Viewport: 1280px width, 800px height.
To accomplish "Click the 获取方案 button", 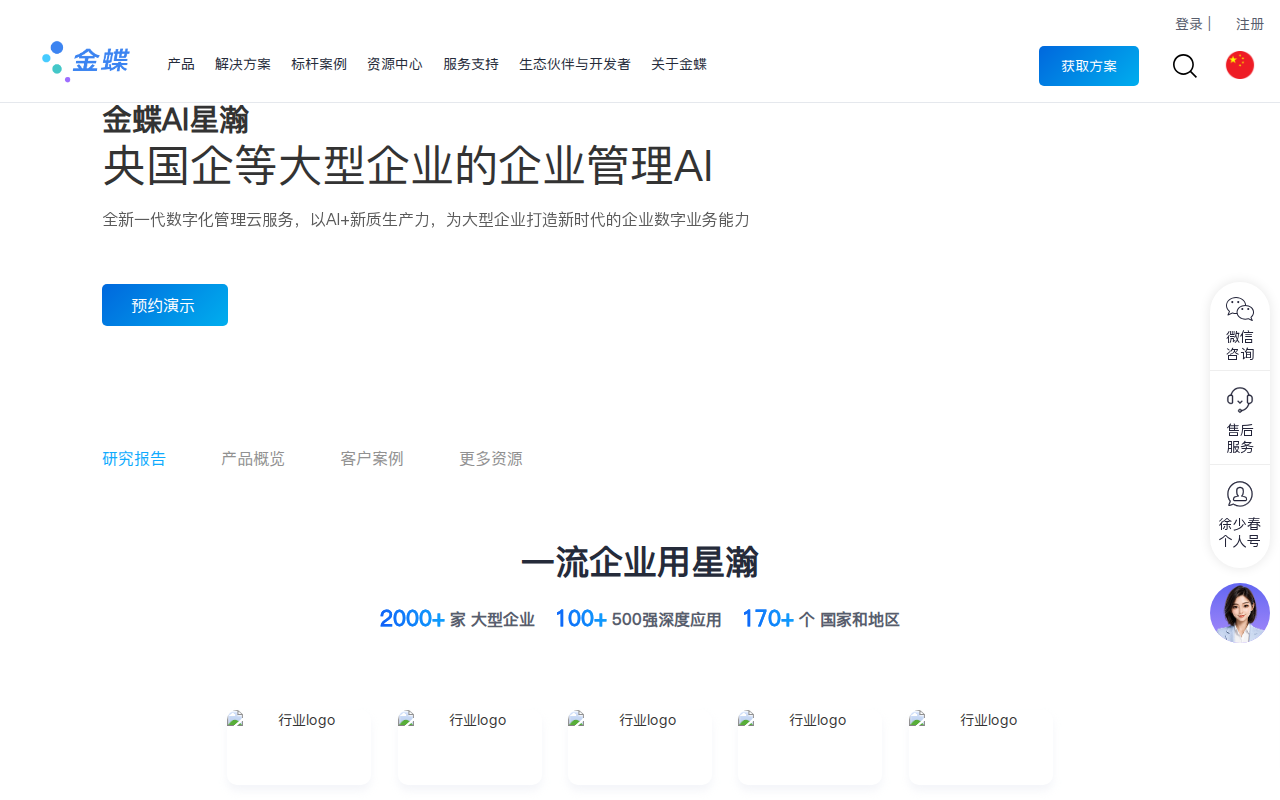I will [1089, 66].
